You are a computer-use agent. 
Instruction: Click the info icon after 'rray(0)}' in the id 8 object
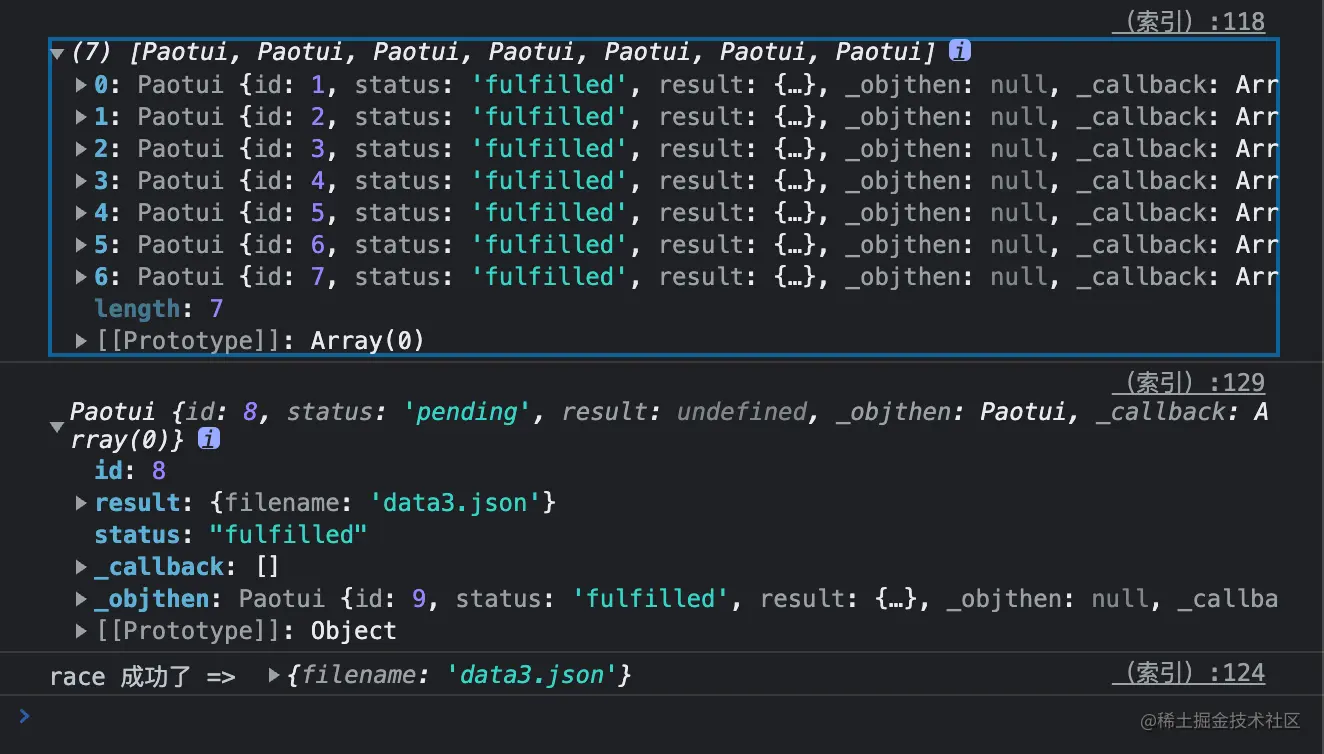[x=209, y=439]
